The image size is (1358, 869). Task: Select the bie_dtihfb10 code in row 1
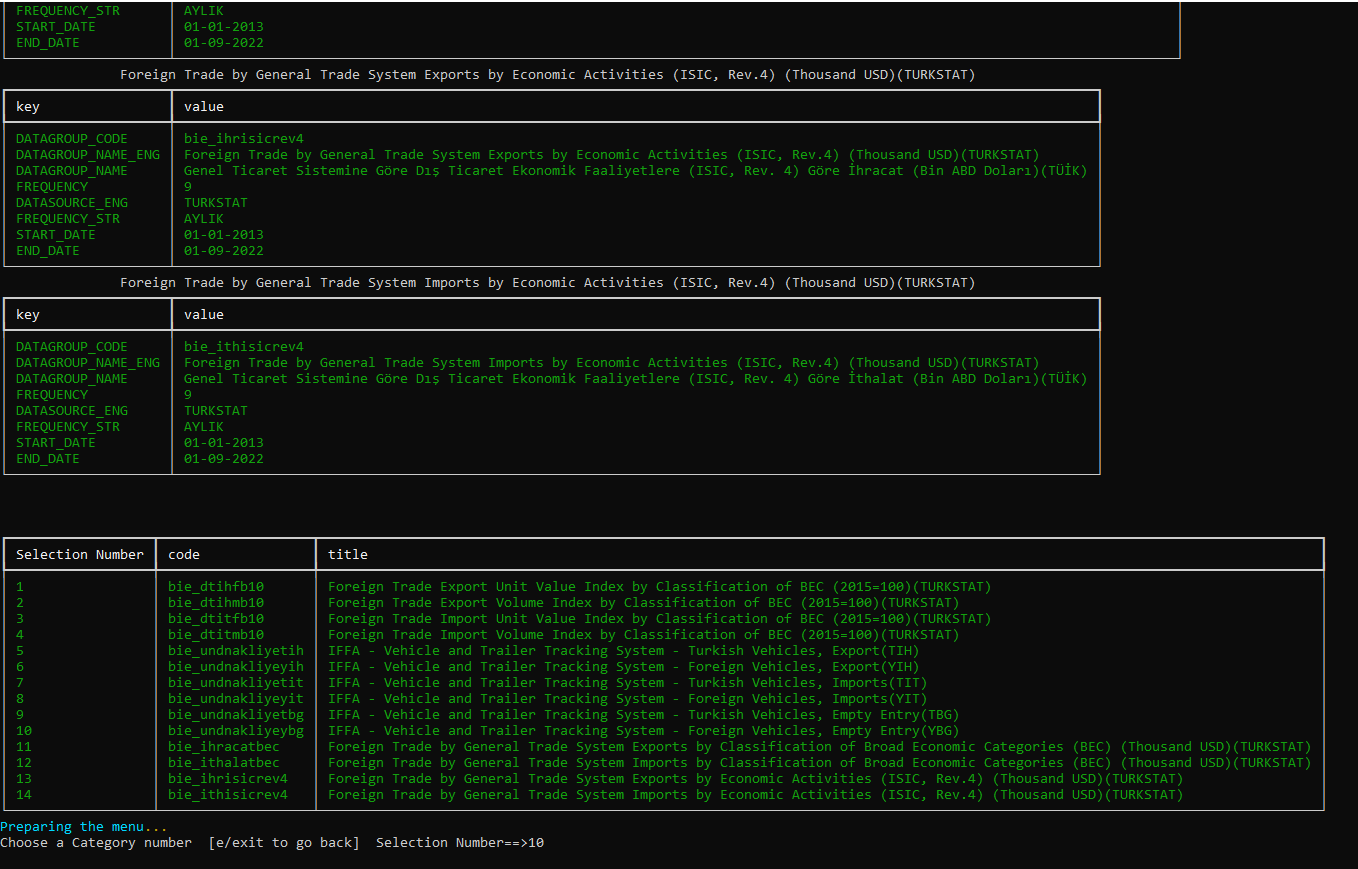click(x=216, y=587)
